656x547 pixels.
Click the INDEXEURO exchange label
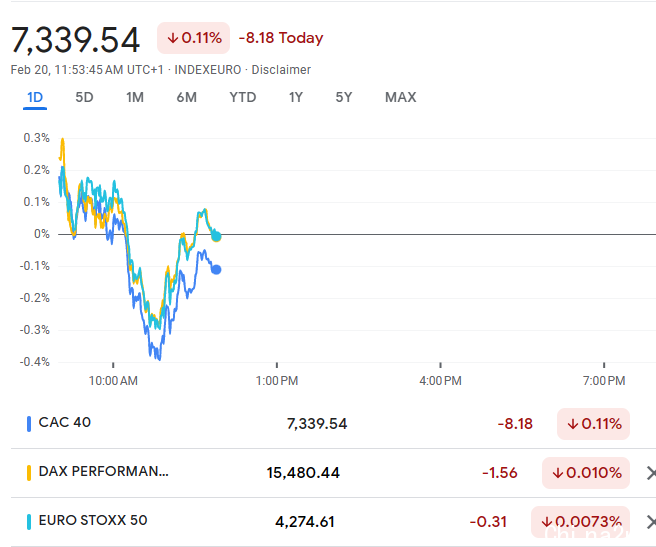click(208, 70)
